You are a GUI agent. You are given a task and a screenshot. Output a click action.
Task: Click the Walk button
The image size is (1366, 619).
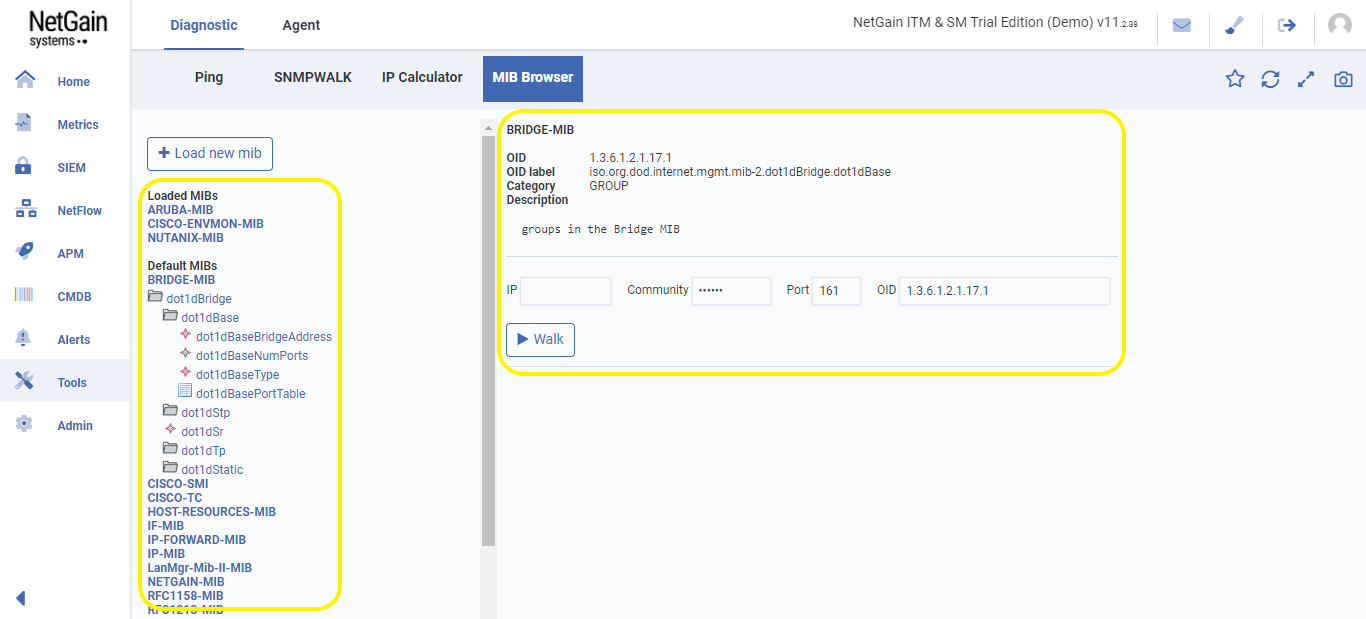(540, 339)
